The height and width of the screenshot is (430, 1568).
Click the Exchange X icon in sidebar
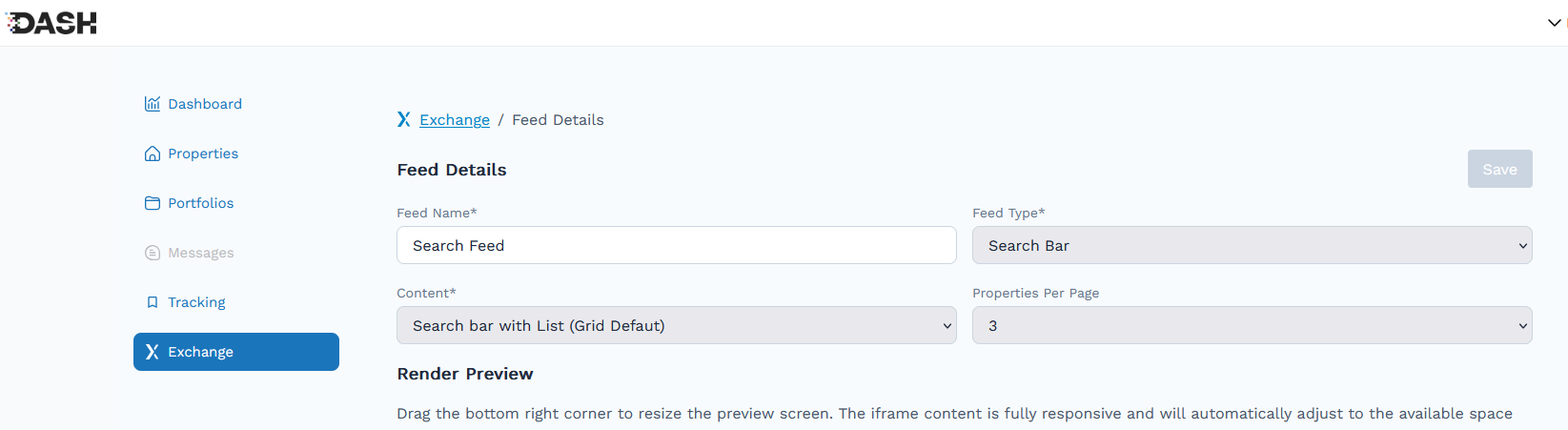click(x=153, y=352)
